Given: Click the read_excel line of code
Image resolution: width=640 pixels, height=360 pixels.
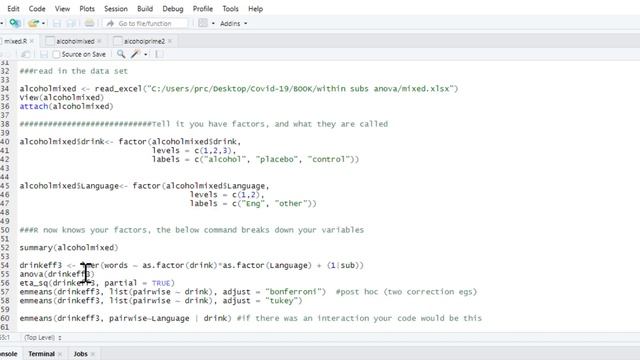Looking at the screenshot, I should (239, 89).
